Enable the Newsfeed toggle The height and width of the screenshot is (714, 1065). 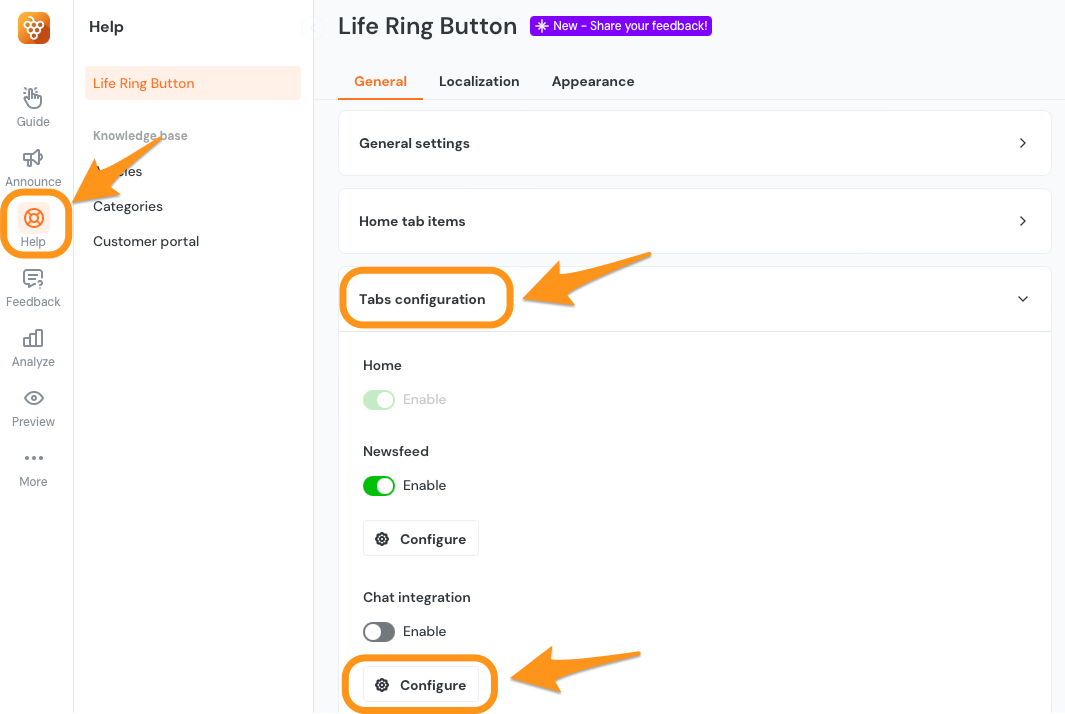tap(381, 485)
